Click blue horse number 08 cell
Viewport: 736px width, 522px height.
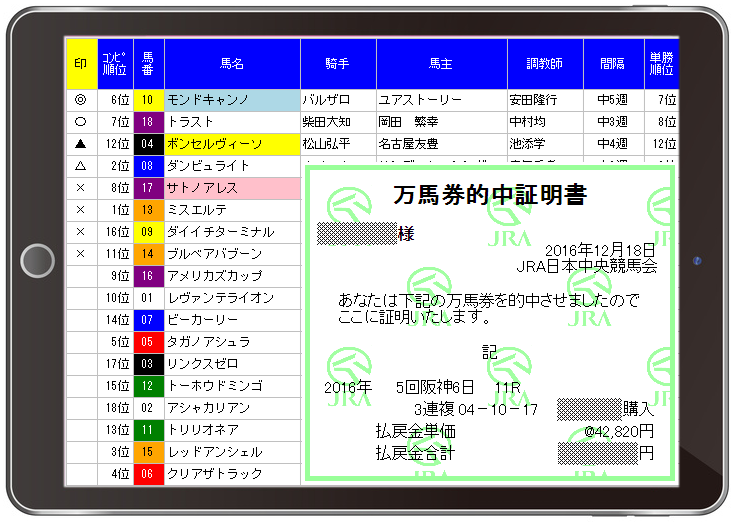pos(149,166)
